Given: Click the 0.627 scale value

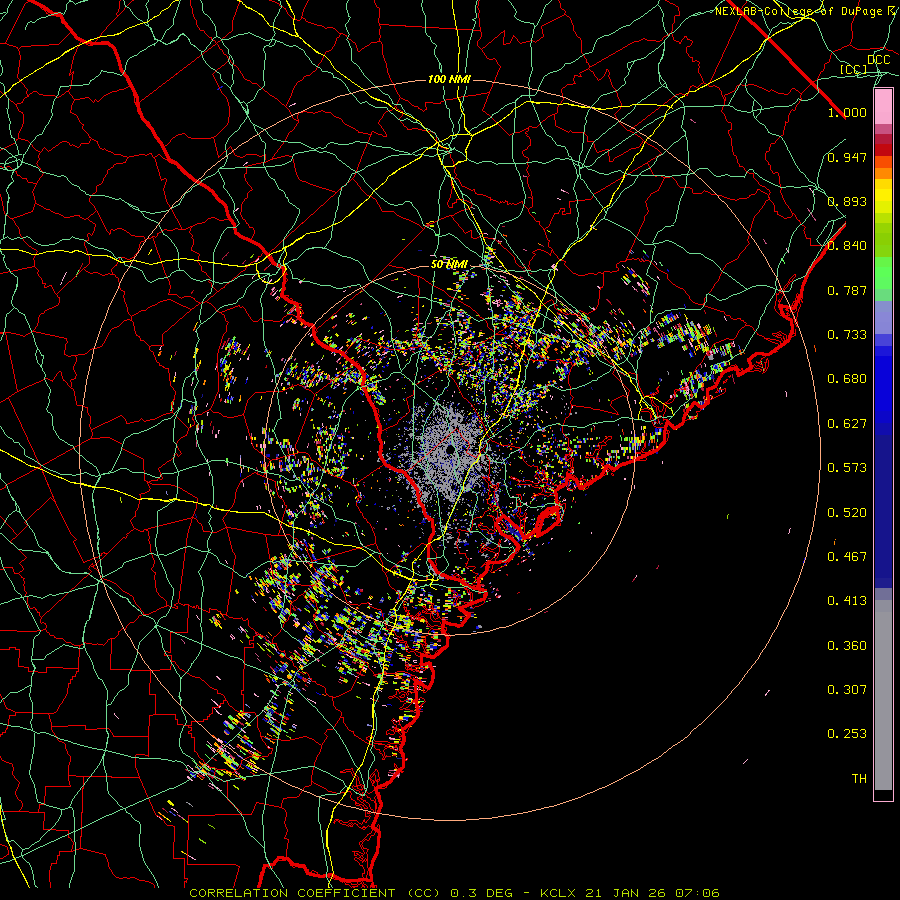Looking at the screenshot, I should point(847,424).
